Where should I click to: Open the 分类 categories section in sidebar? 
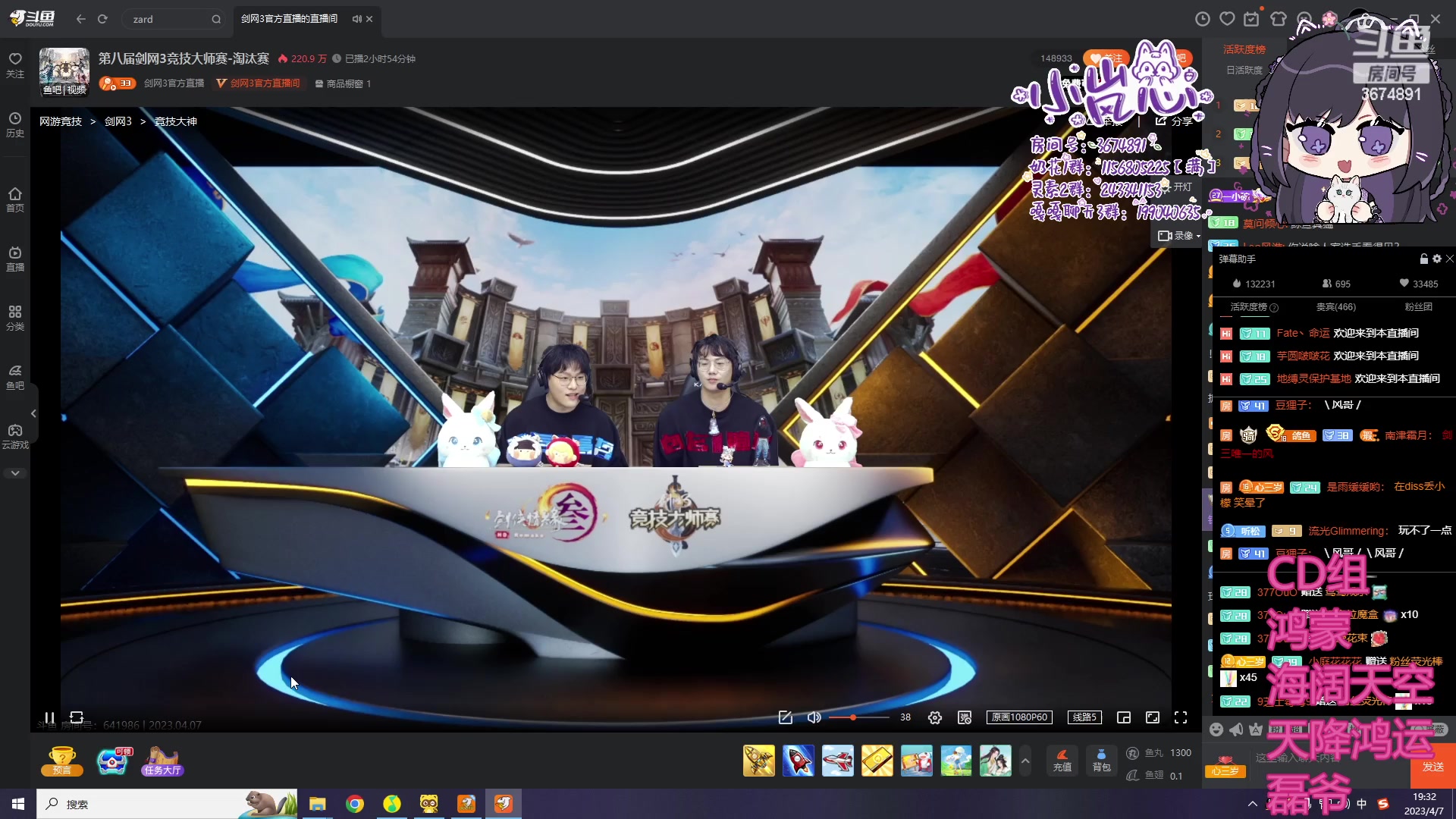click(15, 318)
